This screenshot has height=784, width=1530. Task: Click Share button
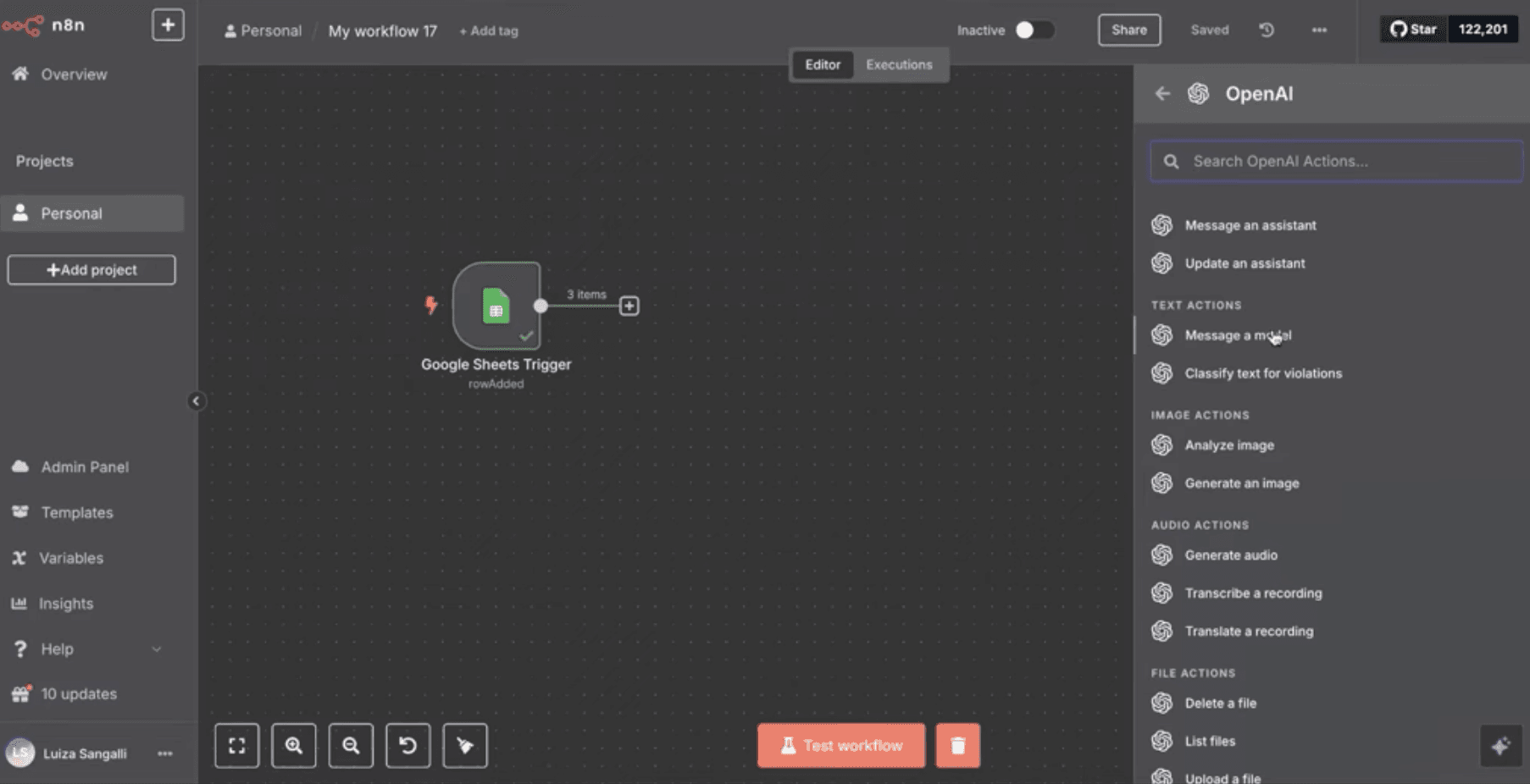(1129, 30)
